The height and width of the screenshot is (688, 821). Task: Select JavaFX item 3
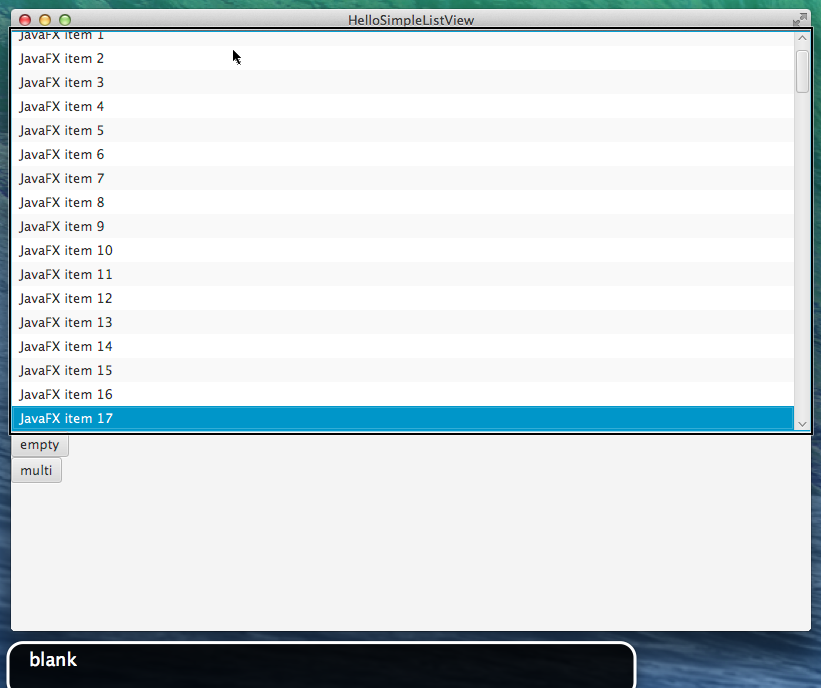point(62,82)
